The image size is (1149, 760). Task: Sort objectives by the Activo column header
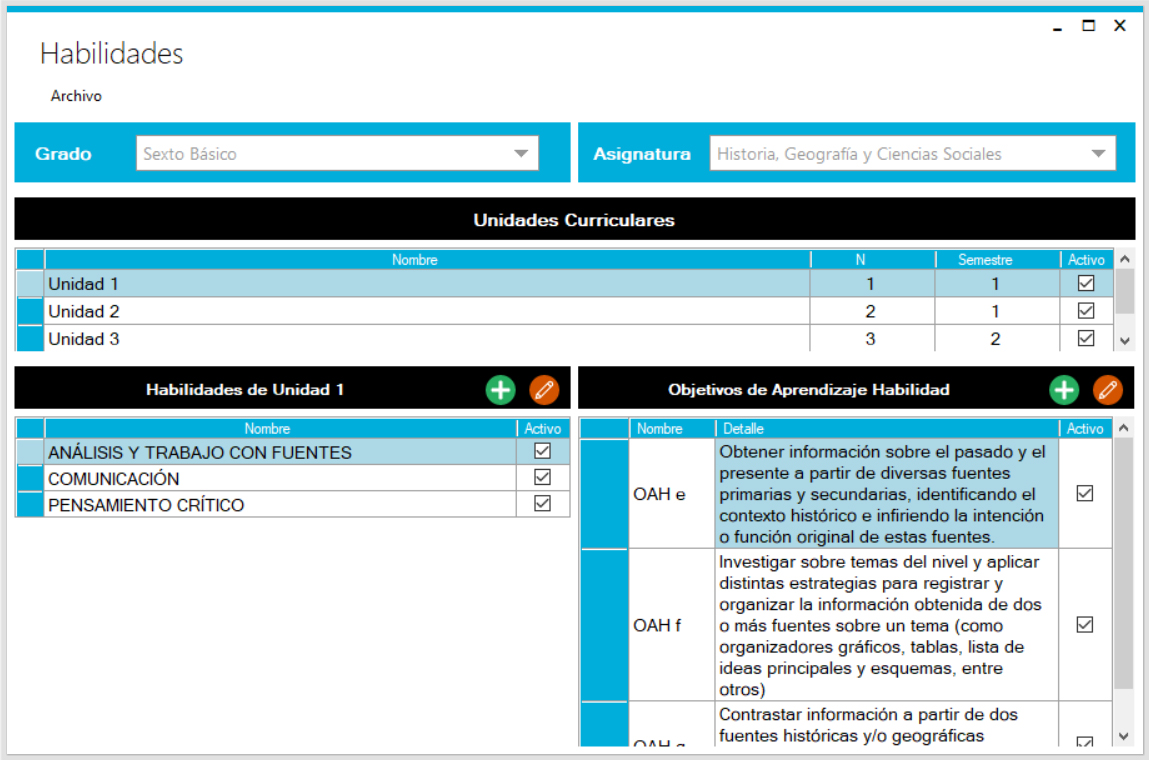coord(1085,429)
